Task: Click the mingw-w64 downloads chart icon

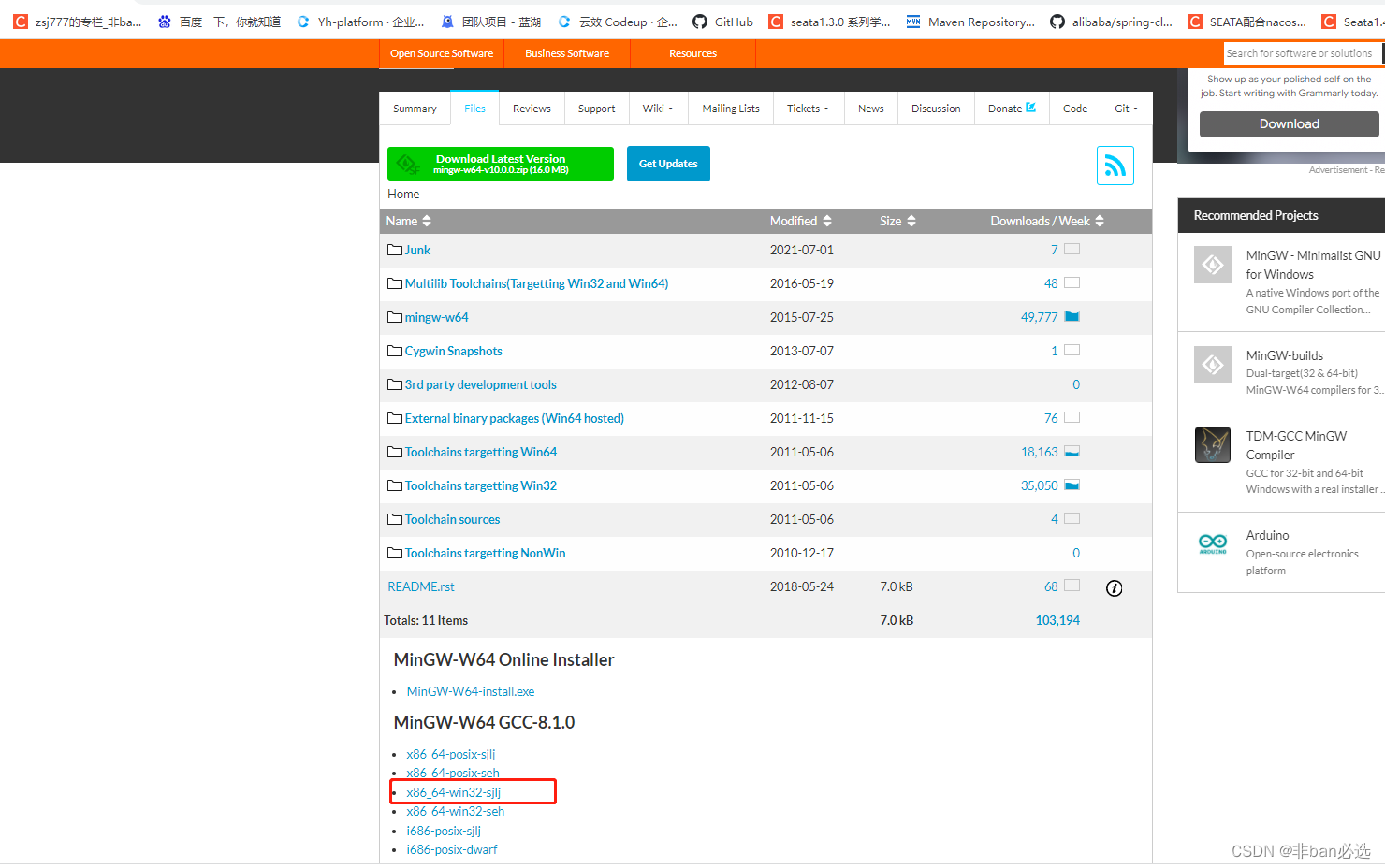Action: point(1072,316)
